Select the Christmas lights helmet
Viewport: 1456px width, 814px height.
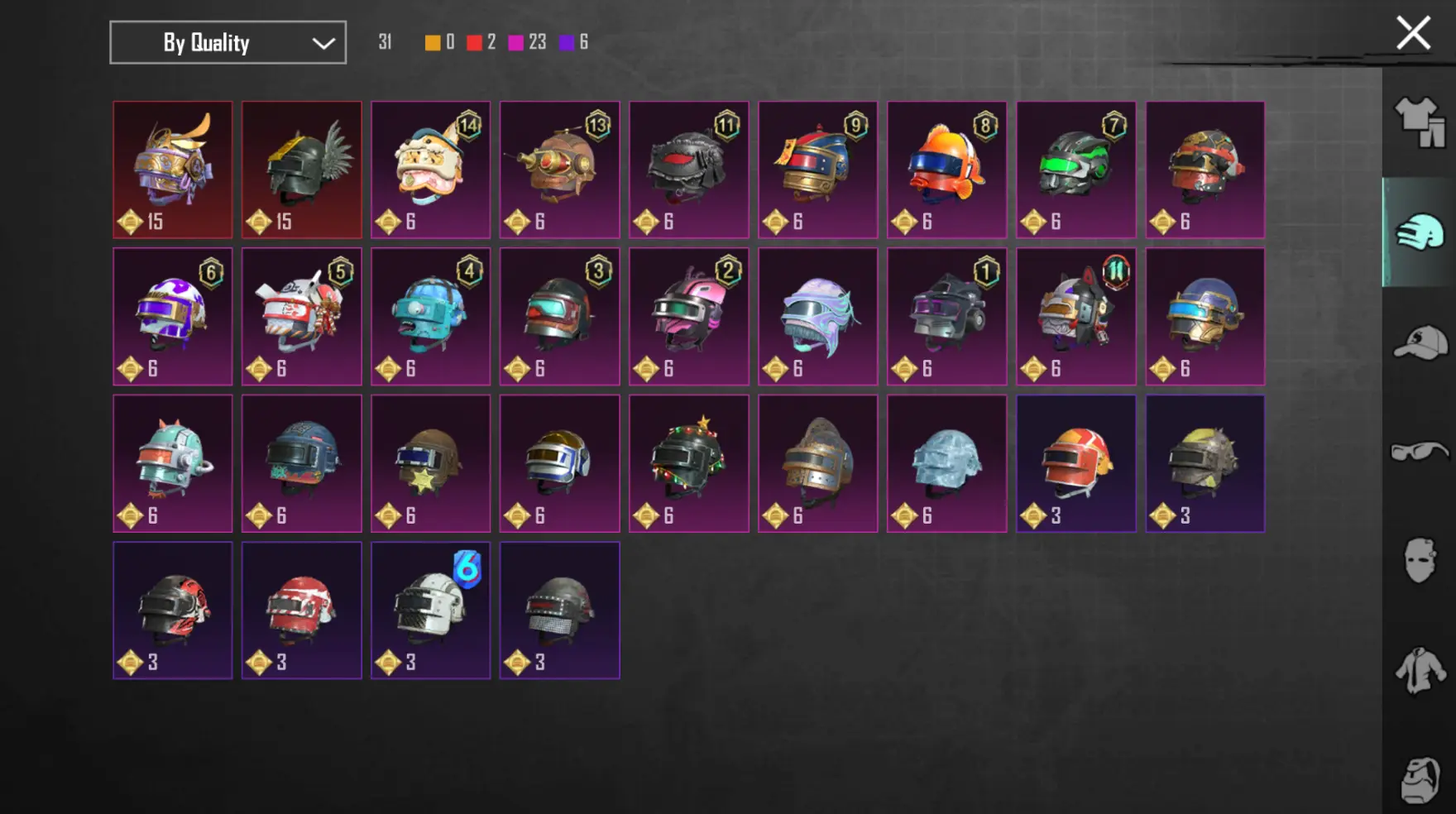click(689, 463)
